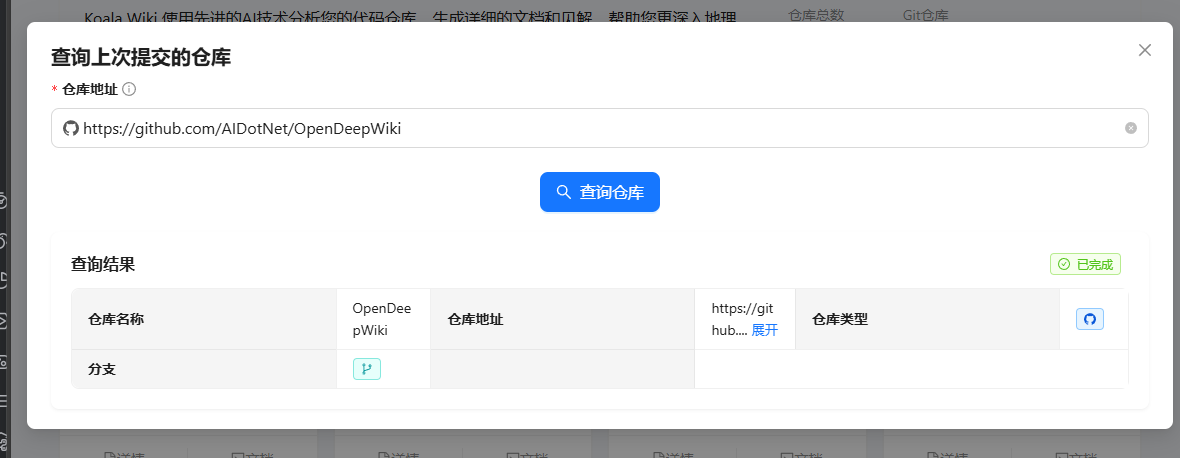
Task: Click the 查询仓库 search button
Action: click(x=600, y=192)
